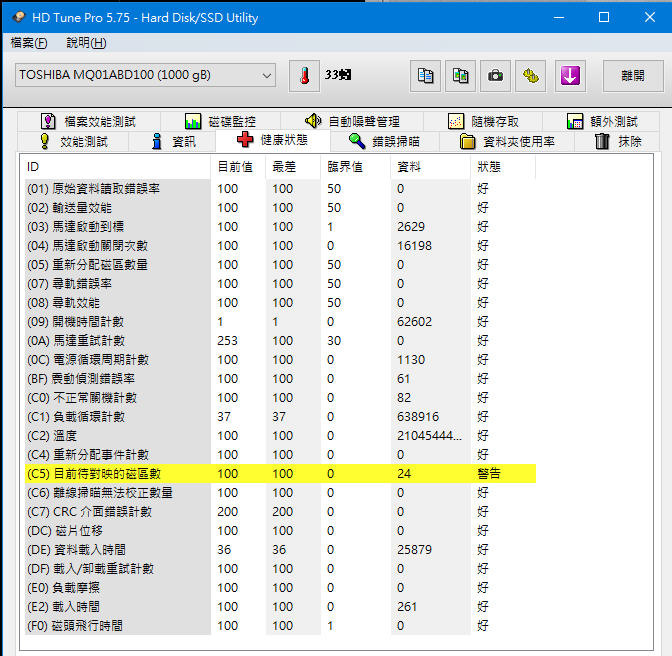Click the copy screenshot toolbar icon
This screenshot has width=672, height=656.
[460, 76]
